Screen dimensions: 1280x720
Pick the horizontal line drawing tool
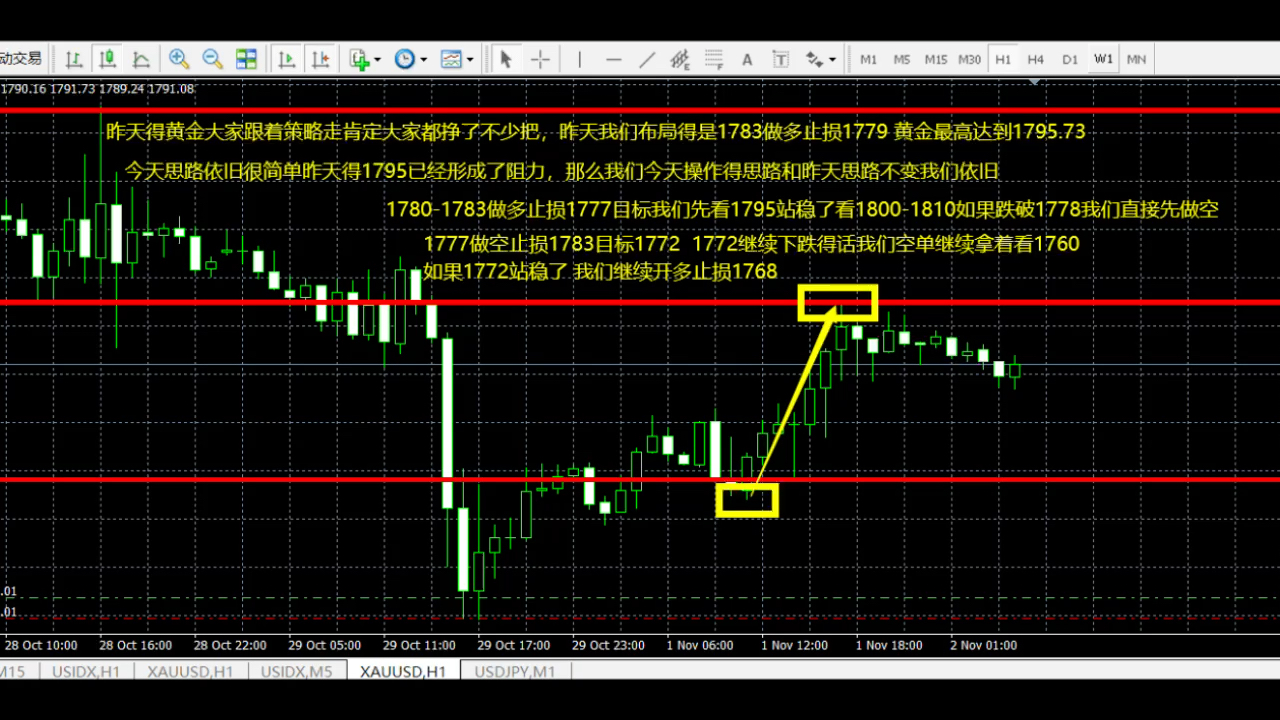(613, 59)
